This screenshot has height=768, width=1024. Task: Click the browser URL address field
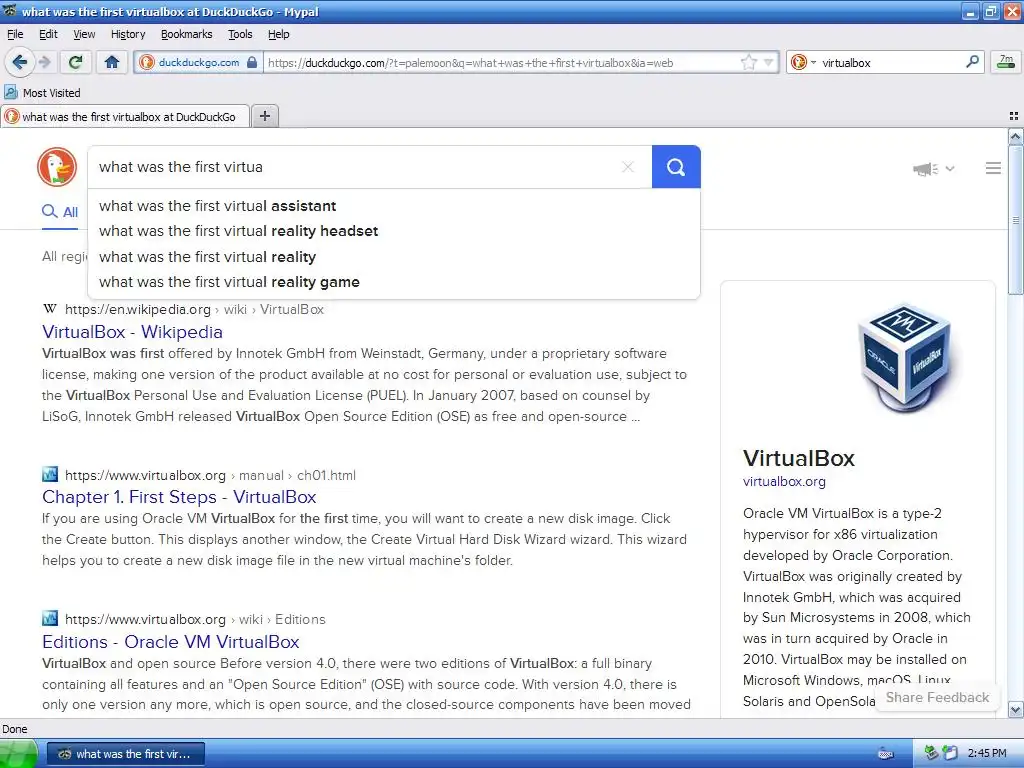click(501, 63)
